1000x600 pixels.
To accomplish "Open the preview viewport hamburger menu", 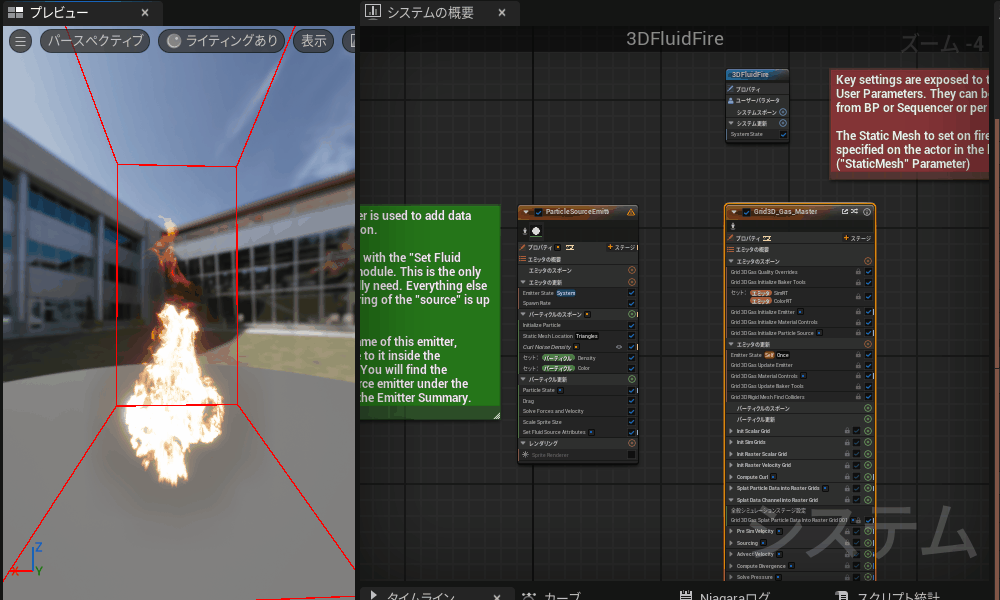I will 20,41.
